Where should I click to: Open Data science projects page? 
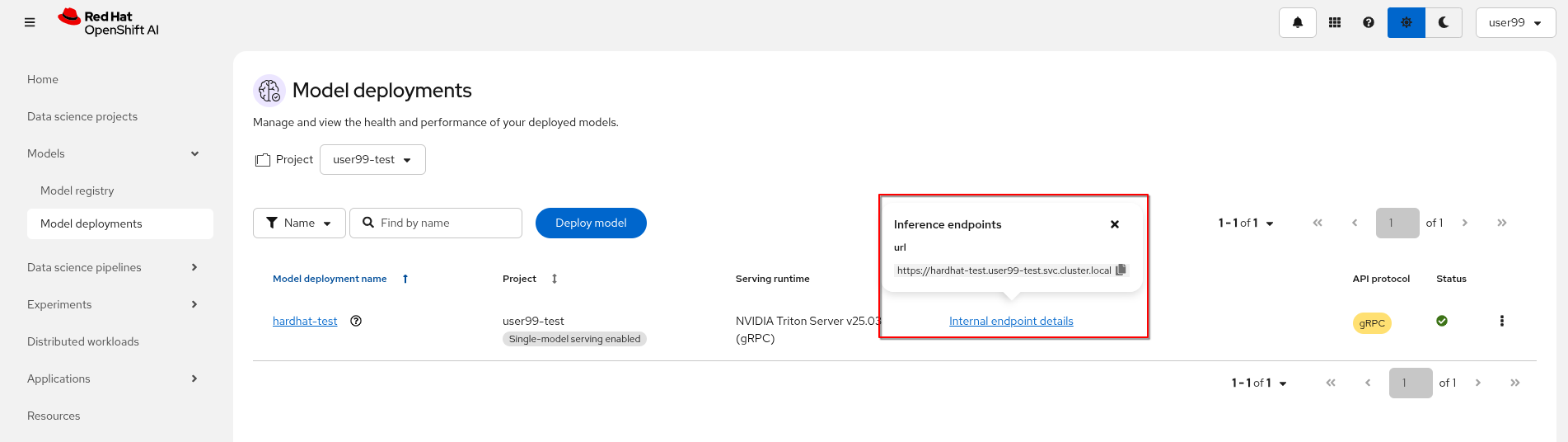click(82, 116)
